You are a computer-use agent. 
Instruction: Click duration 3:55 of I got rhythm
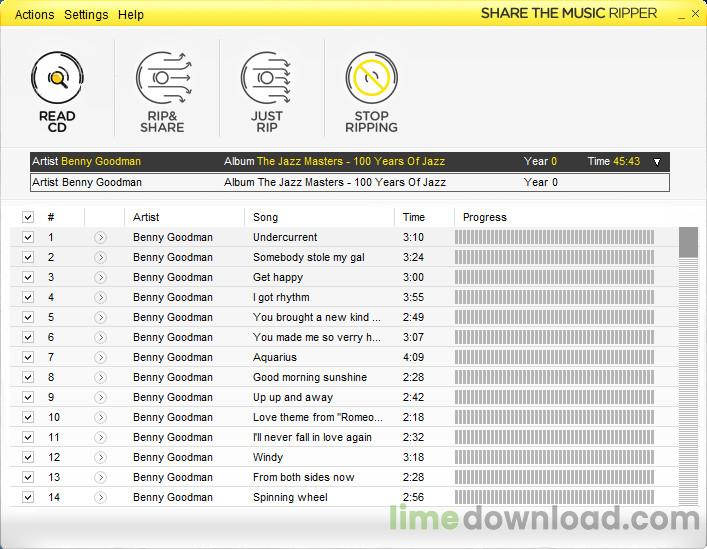click(x=413, y=297)
